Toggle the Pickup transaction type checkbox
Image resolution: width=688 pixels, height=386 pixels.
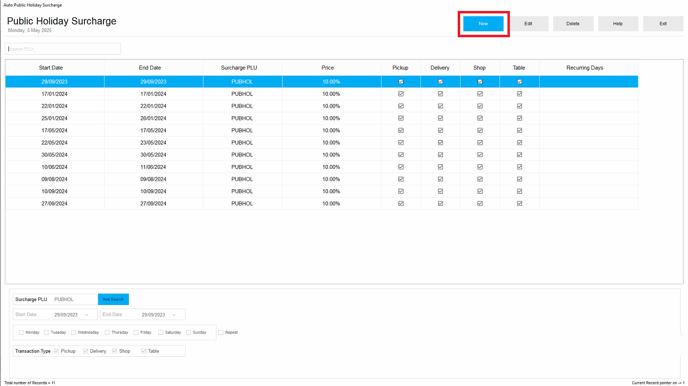pos(56,351)
